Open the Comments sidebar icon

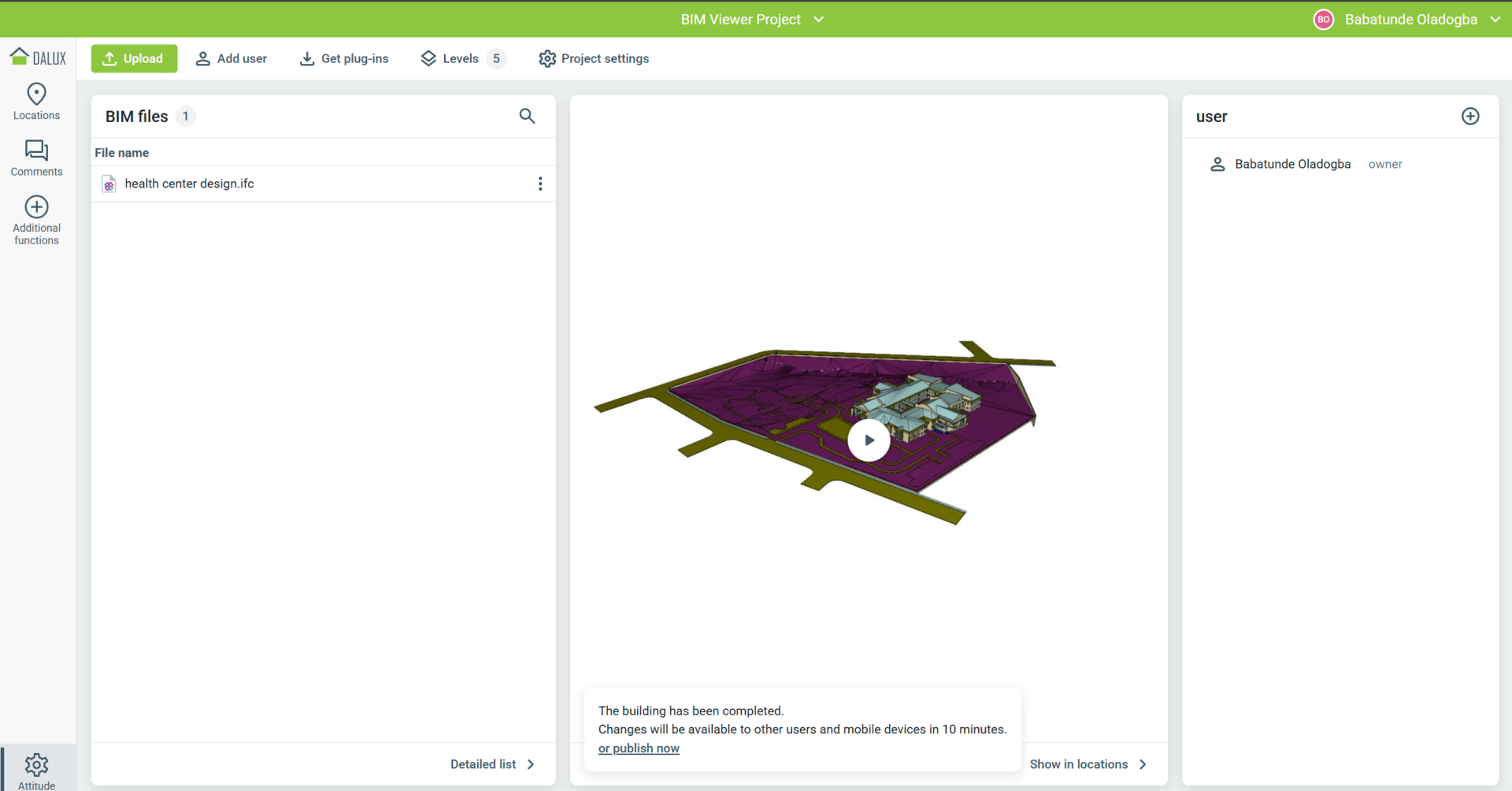click(x=36, y=158)
